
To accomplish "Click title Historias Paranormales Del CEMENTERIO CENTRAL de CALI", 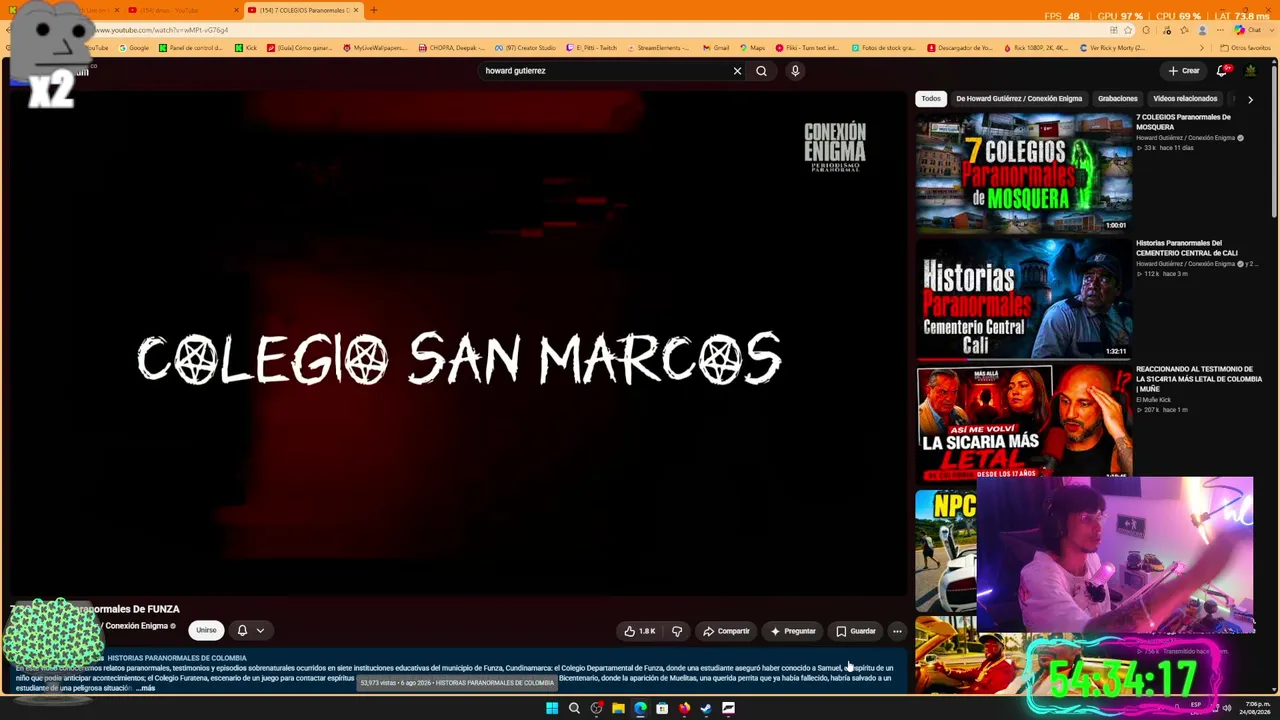I will point(1186,248).
